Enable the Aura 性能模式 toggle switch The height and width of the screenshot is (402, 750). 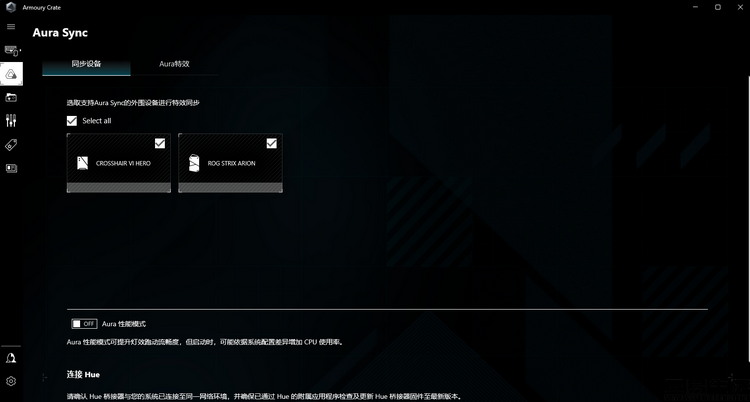[84, 324]
